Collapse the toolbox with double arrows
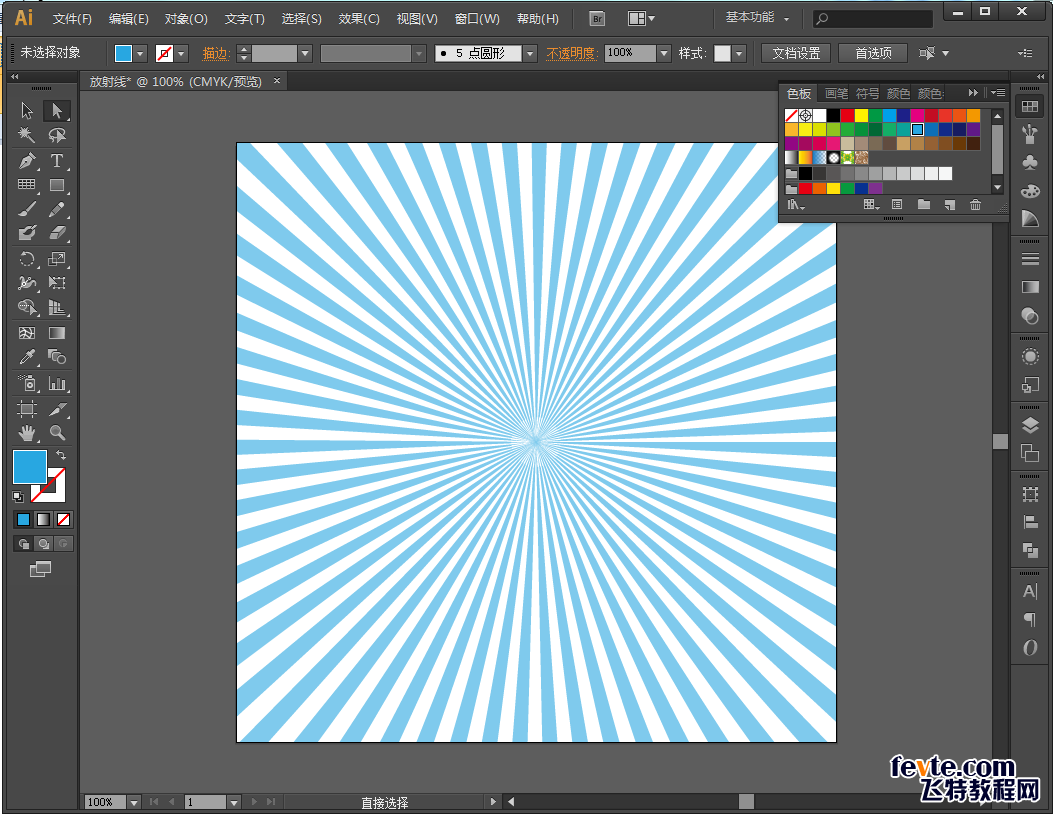This screenshot has height=815, width=1053. (x=14, y=77)
